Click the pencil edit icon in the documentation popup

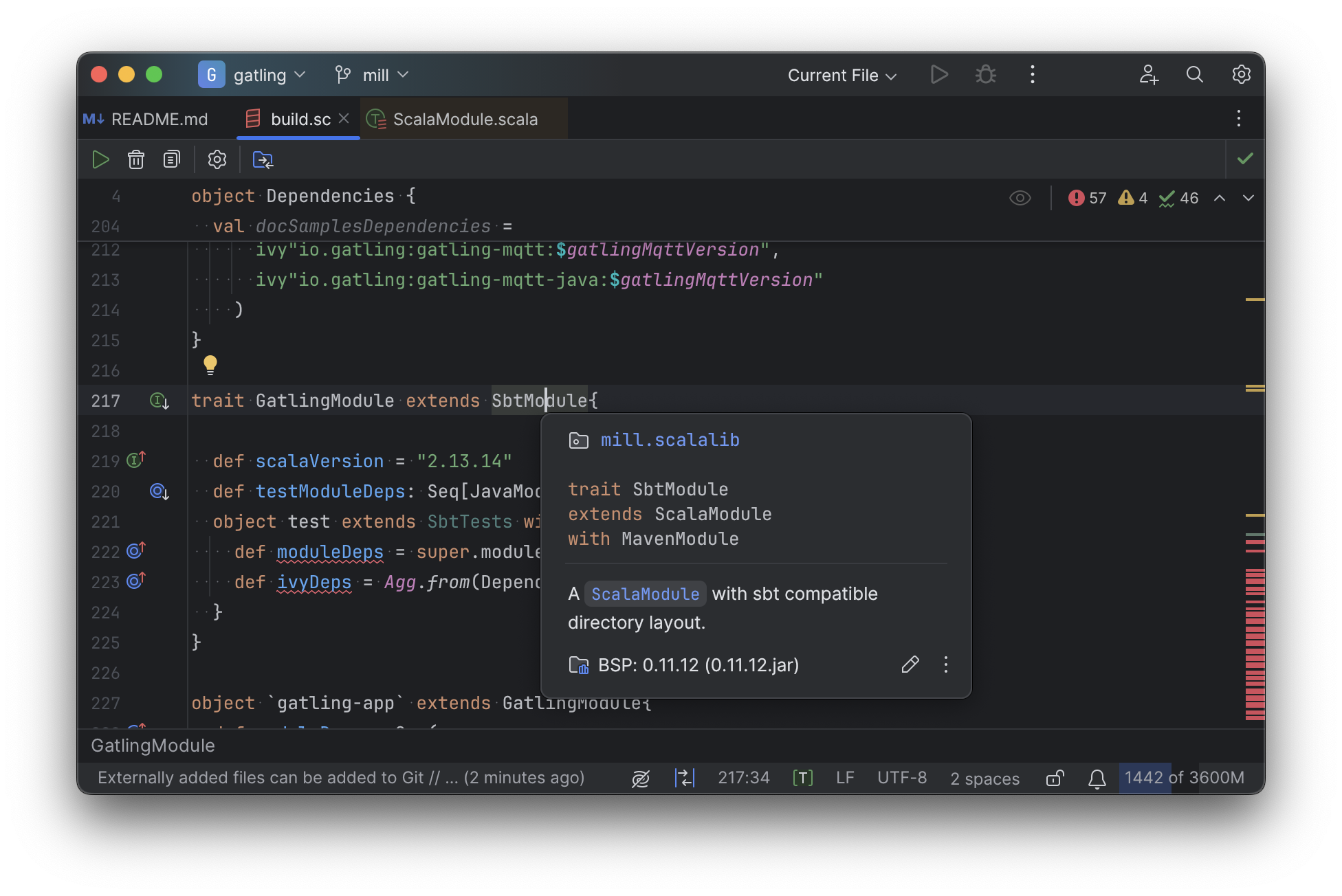[x=910, y=664]
